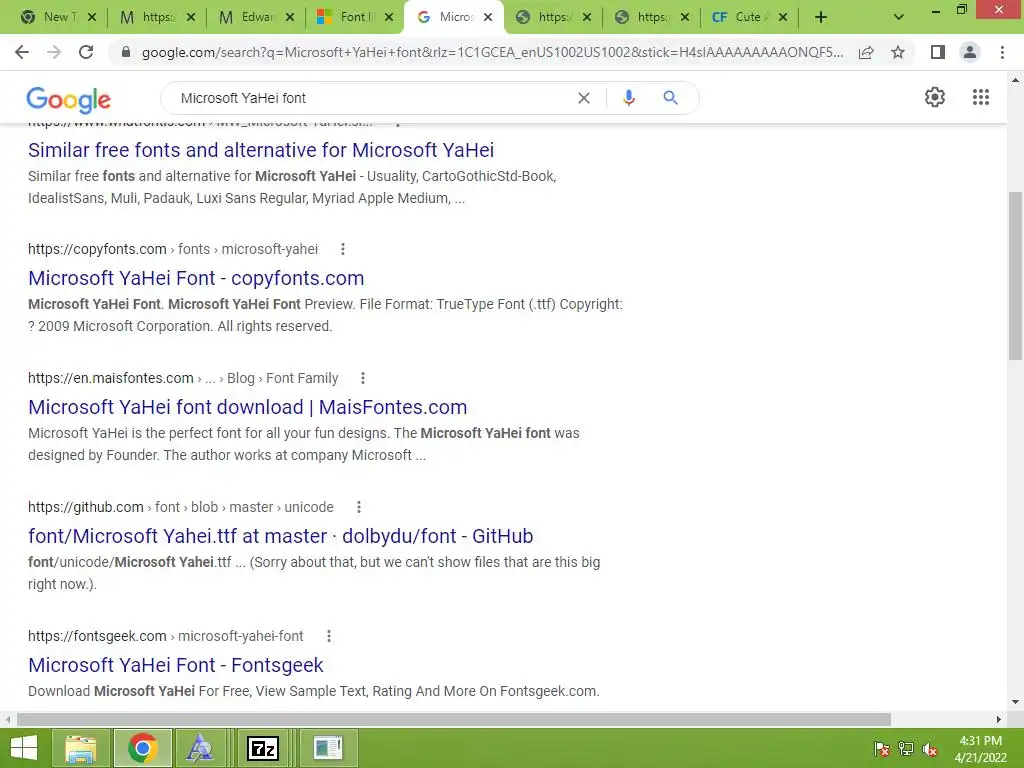Open 7-Zip from taskbar
The width and height of the screenshot is (1024, 768).
pos(263,748)
